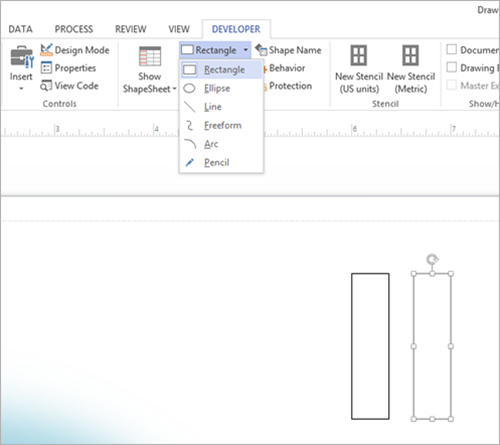Screen dimensions: 500x445
Task: Open the Behavior settings button
Action: (284, 68)
